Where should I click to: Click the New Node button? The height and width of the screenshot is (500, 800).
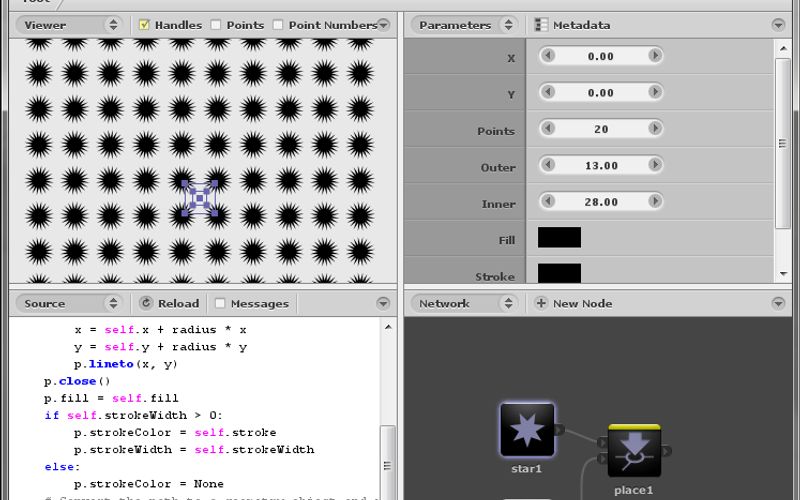tap(573, 303)
